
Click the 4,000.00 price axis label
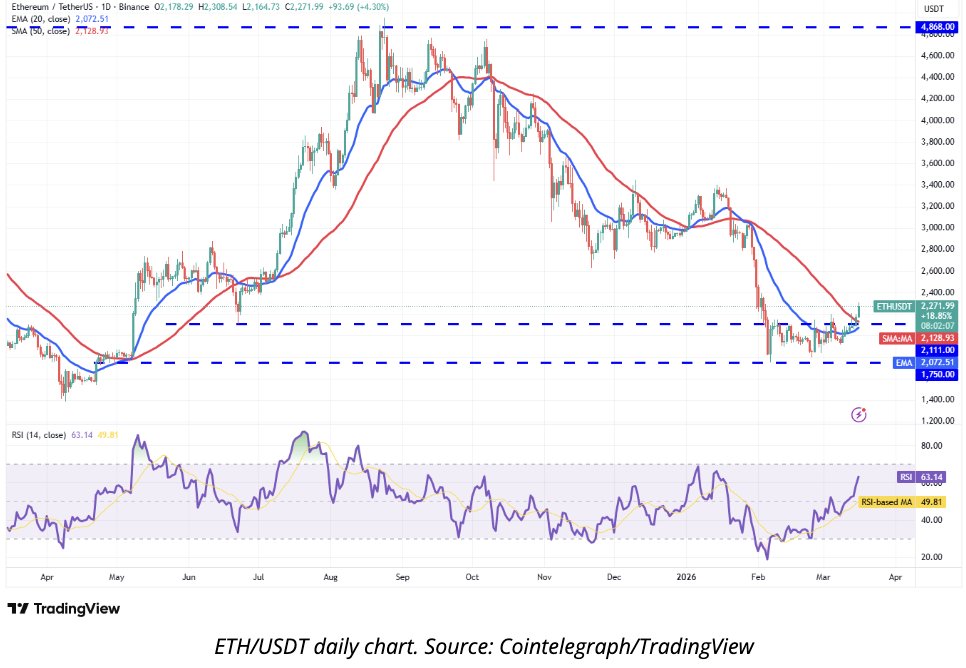[x=938, y=120]
